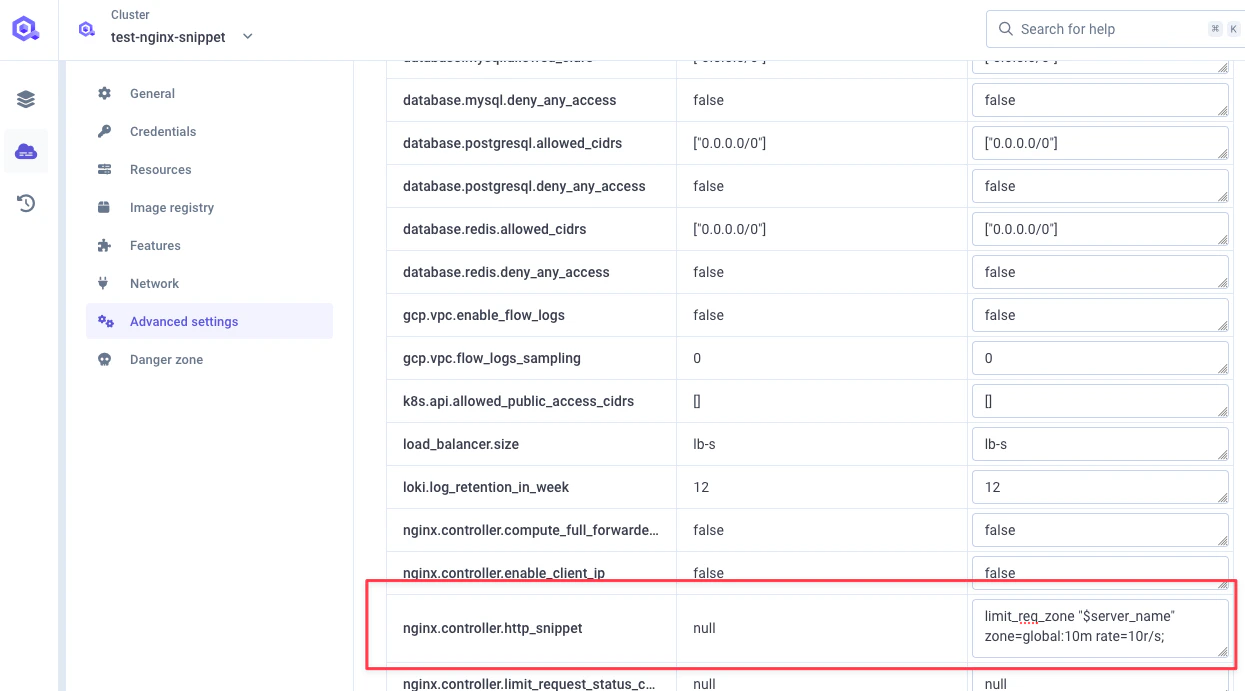
Task: Toggle database.redis.deny_any_access value field
Action: 1100,271
